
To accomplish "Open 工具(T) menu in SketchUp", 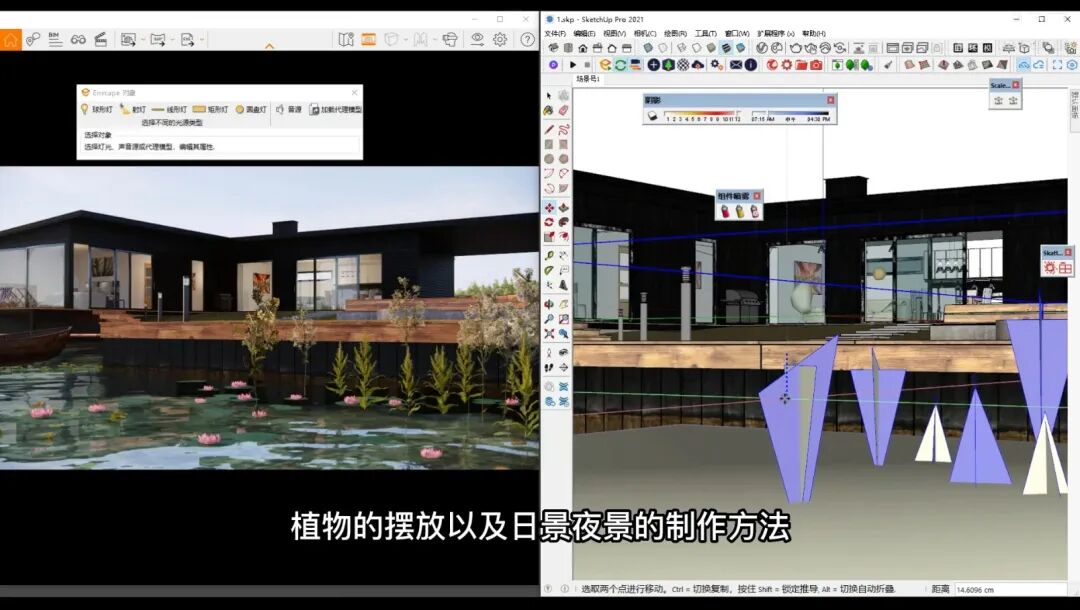I will (x=705, y=33).
